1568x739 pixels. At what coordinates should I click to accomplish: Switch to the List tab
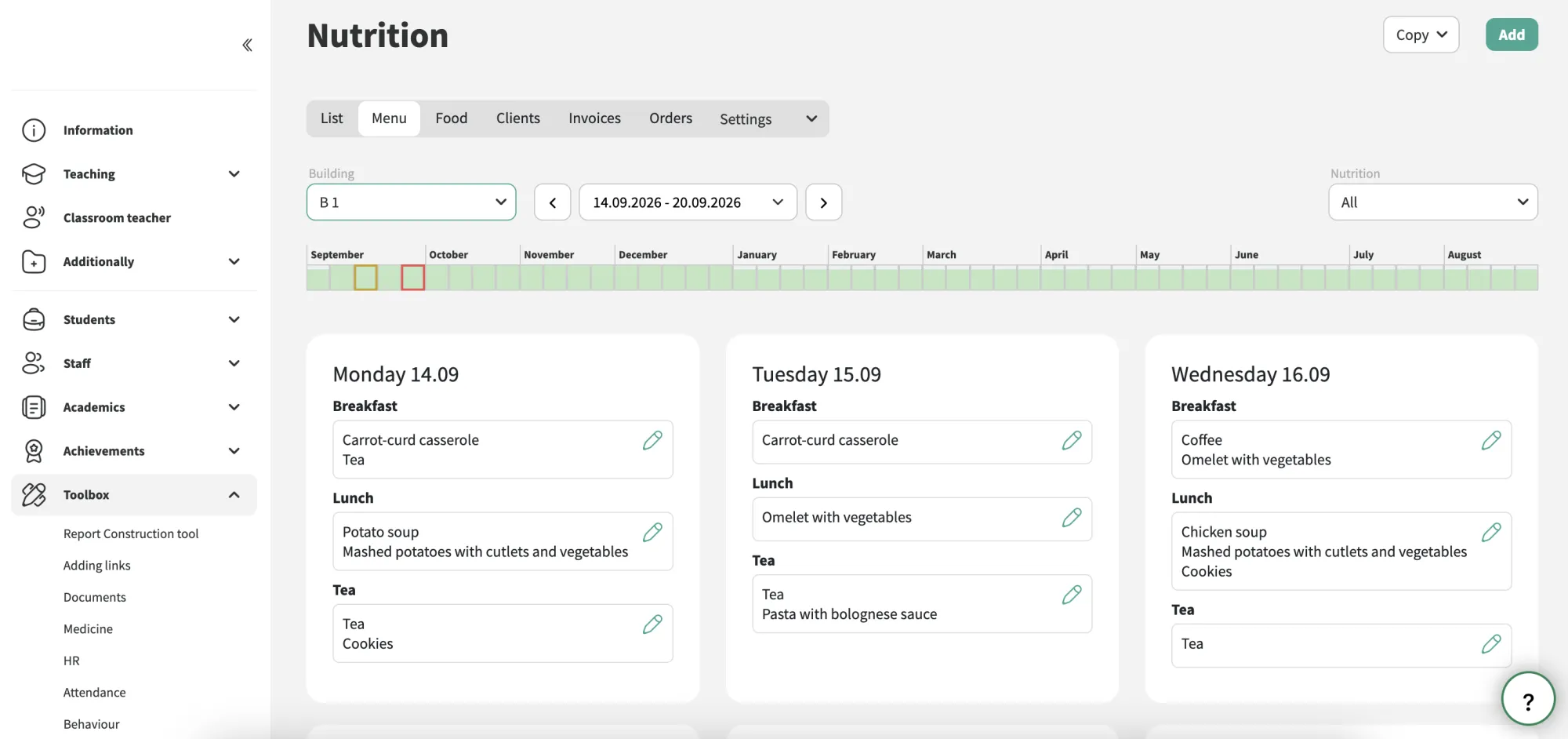coord(332,118)
